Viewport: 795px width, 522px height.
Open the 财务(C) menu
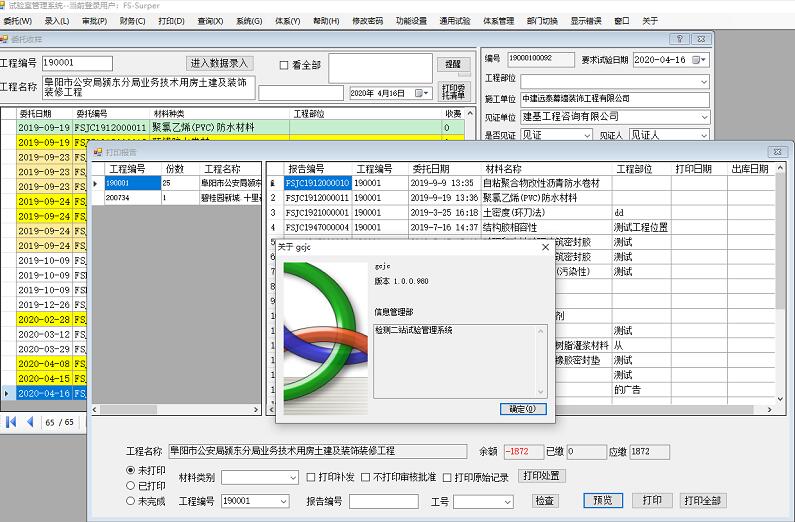click(132, 20)
